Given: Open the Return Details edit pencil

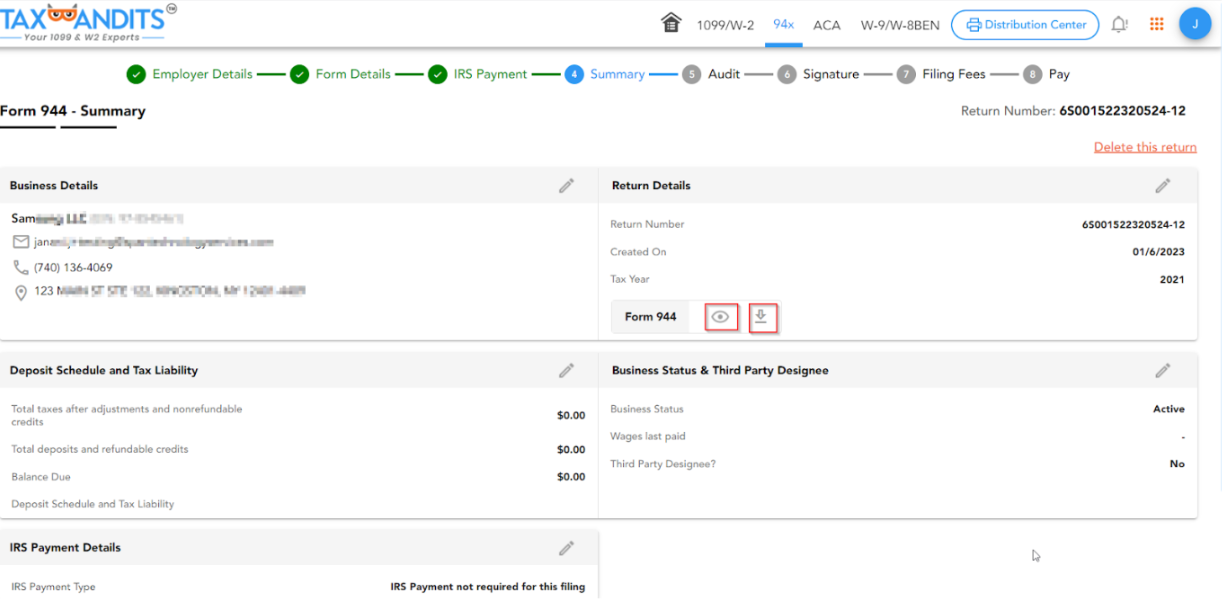Looking at the screenshot, I should pyautogui.click(x=1163, y=185).
